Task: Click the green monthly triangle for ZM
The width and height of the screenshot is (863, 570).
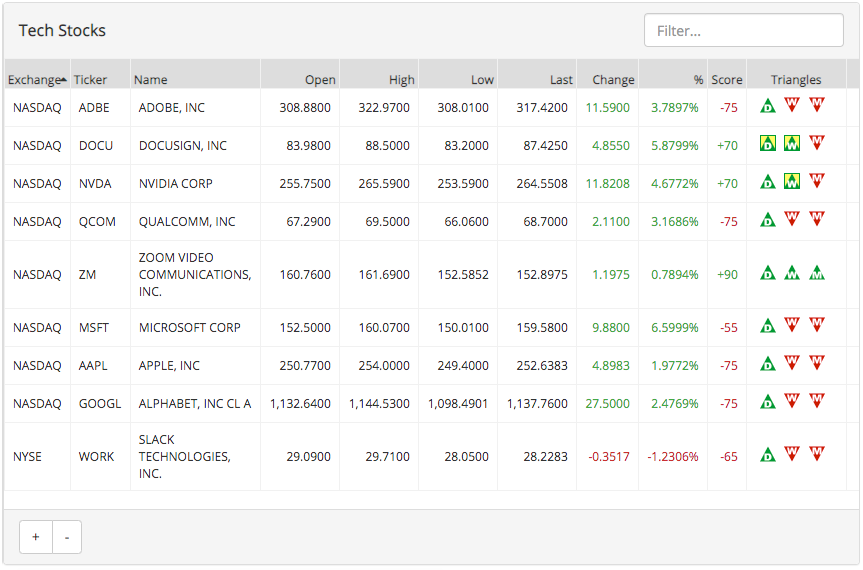Action: [x=817, y=272]
